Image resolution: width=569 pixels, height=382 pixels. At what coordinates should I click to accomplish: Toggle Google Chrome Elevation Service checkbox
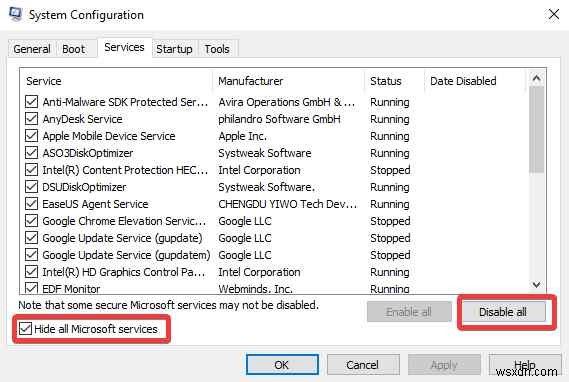click(x=32, y=221)
